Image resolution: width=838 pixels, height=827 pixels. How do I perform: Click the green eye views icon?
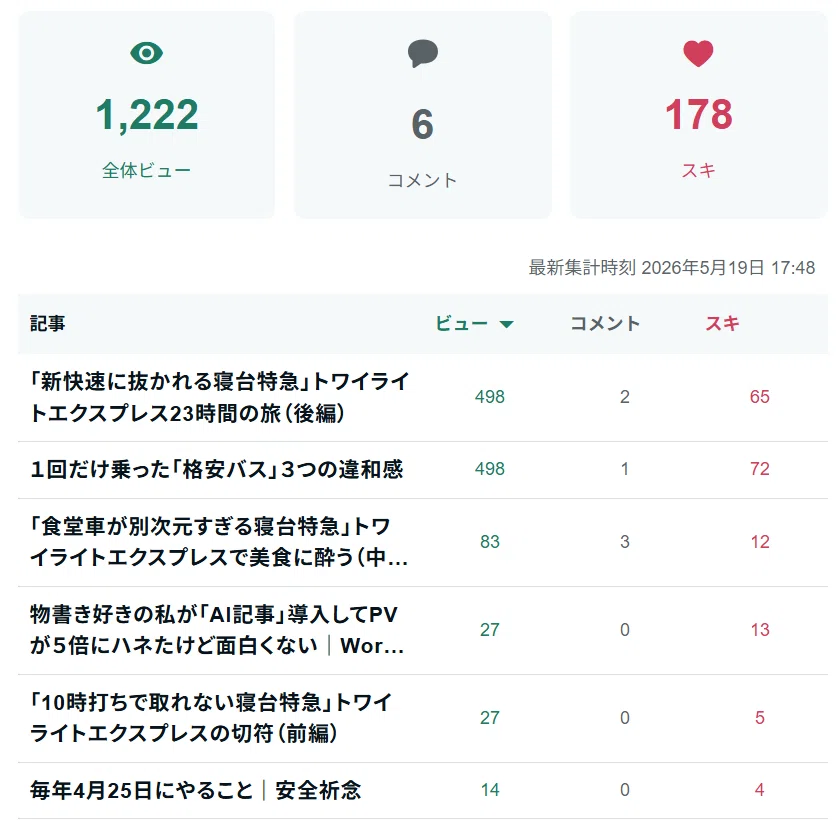146,53
